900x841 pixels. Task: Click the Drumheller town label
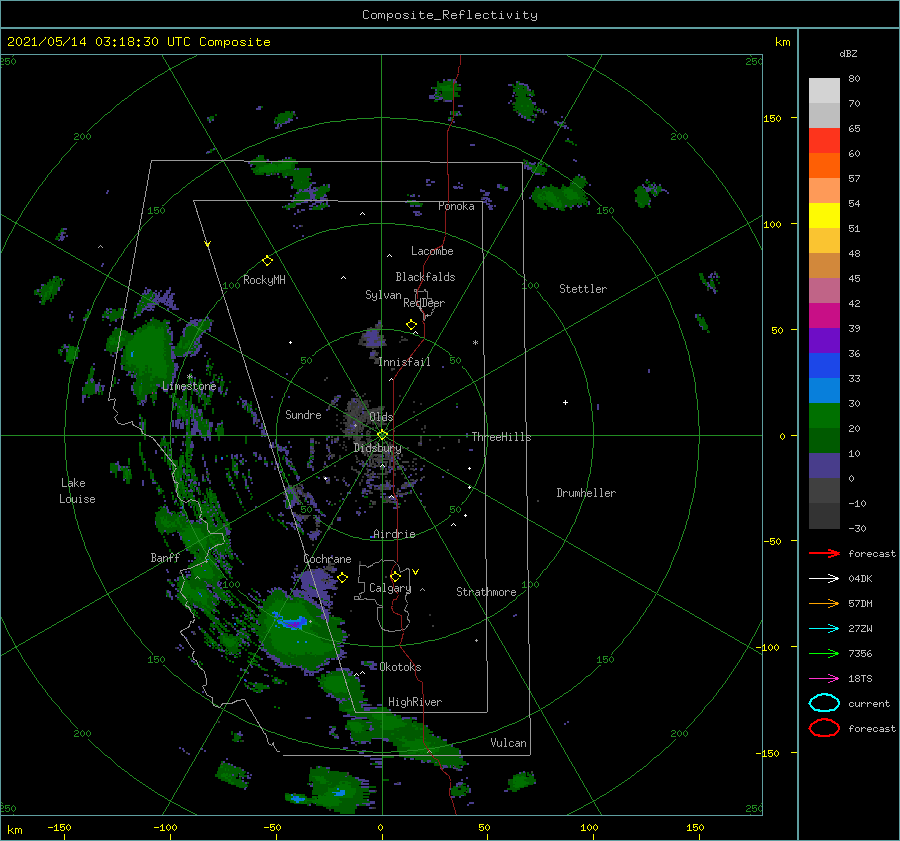tap(586, 493)
